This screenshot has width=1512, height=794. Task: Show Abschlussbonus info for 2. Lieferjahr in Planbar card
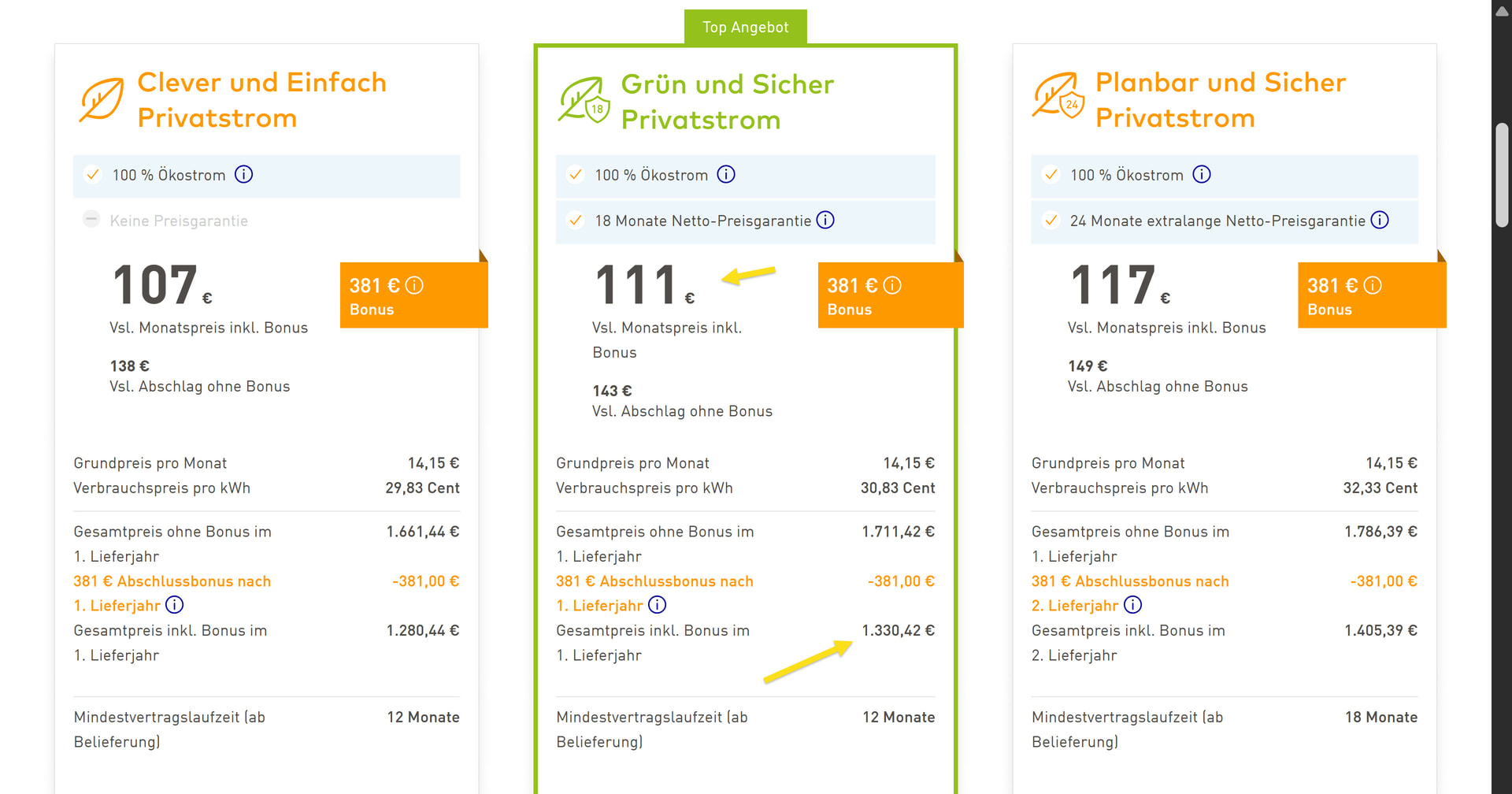click(x=1133, y=605)
